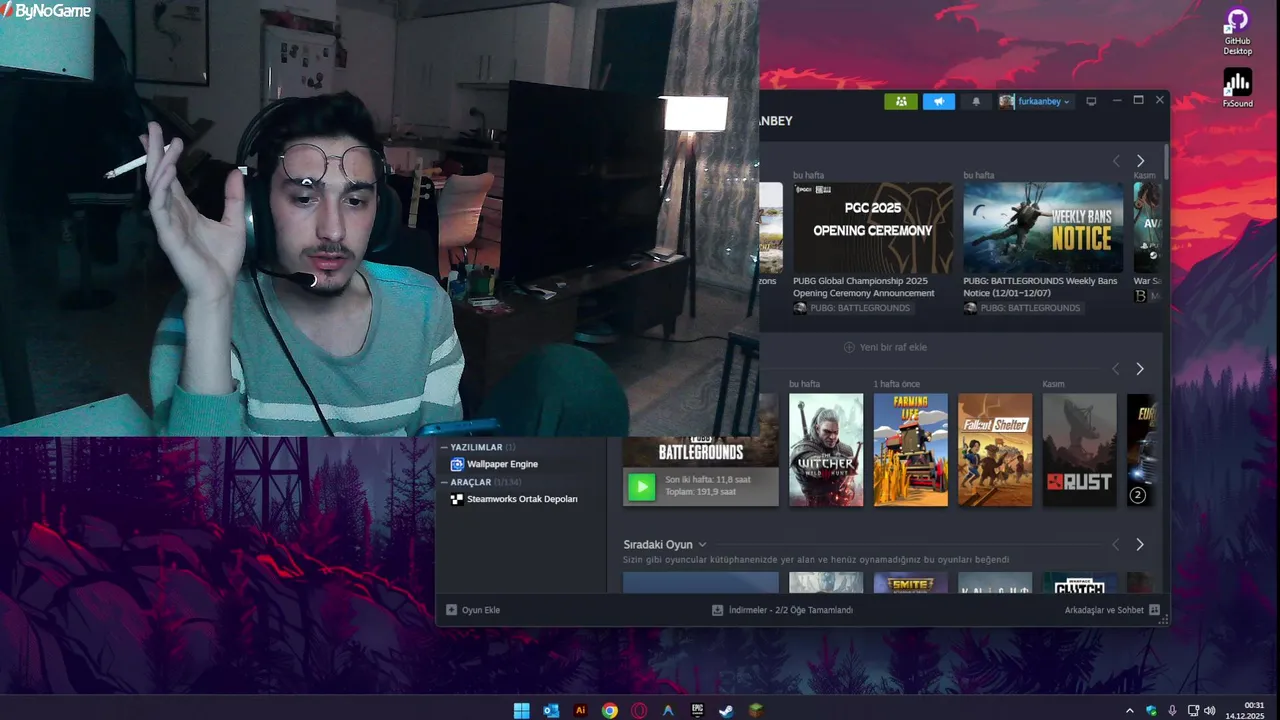Click the badge numbered 2 on the last game cover
Viewport: 1280px width, 720px height.
point(1137,495)
